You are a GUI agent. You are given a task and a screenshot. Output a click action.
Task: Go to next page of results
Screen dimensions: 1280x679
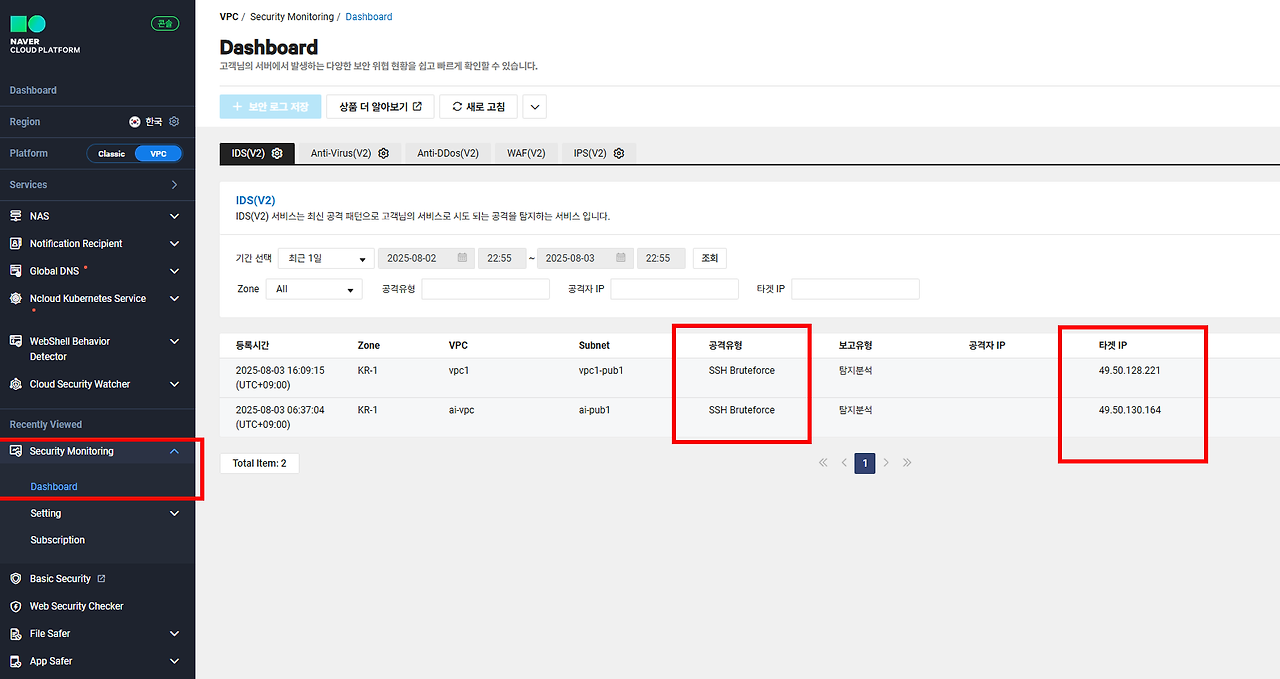coord(886,463)
